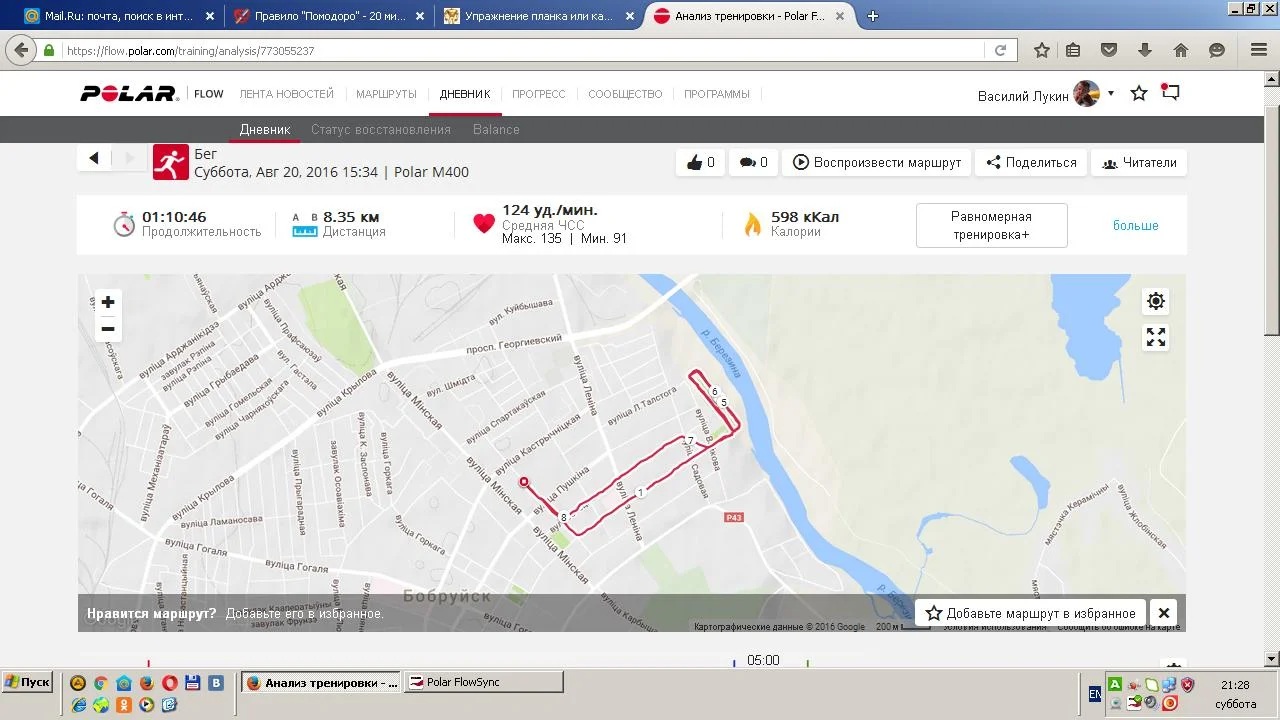Zoom in on the route map
1280x720 pixels.
108,302
